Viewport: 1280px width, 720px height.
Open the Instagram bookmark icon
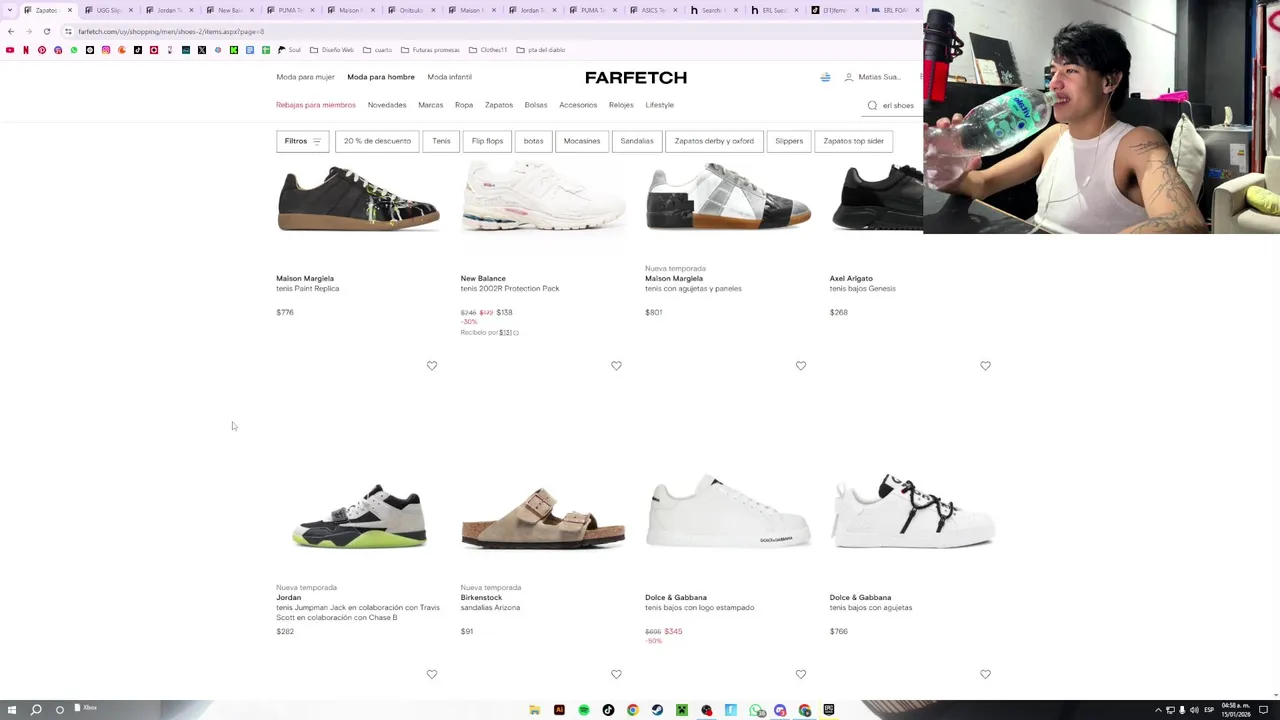[105, 50]
